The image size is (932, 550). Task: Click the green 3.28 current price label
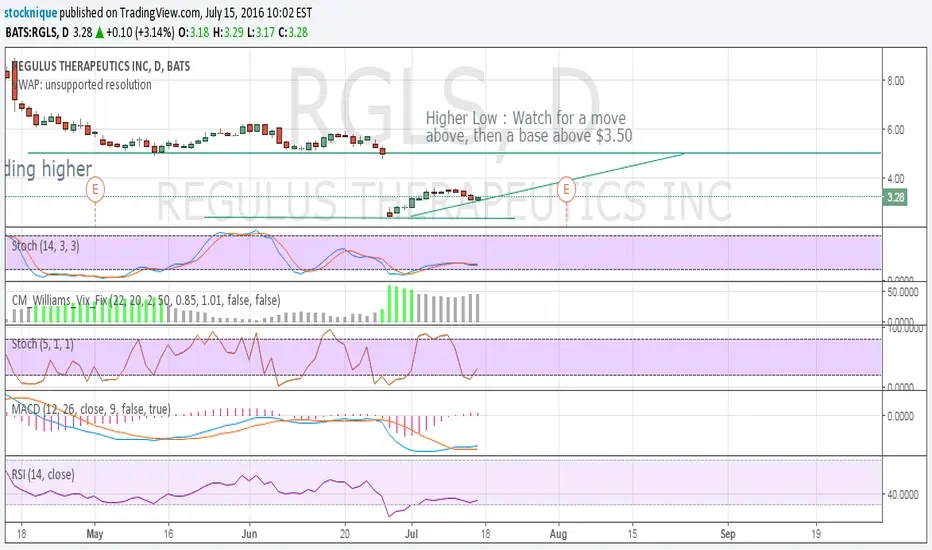895,197
